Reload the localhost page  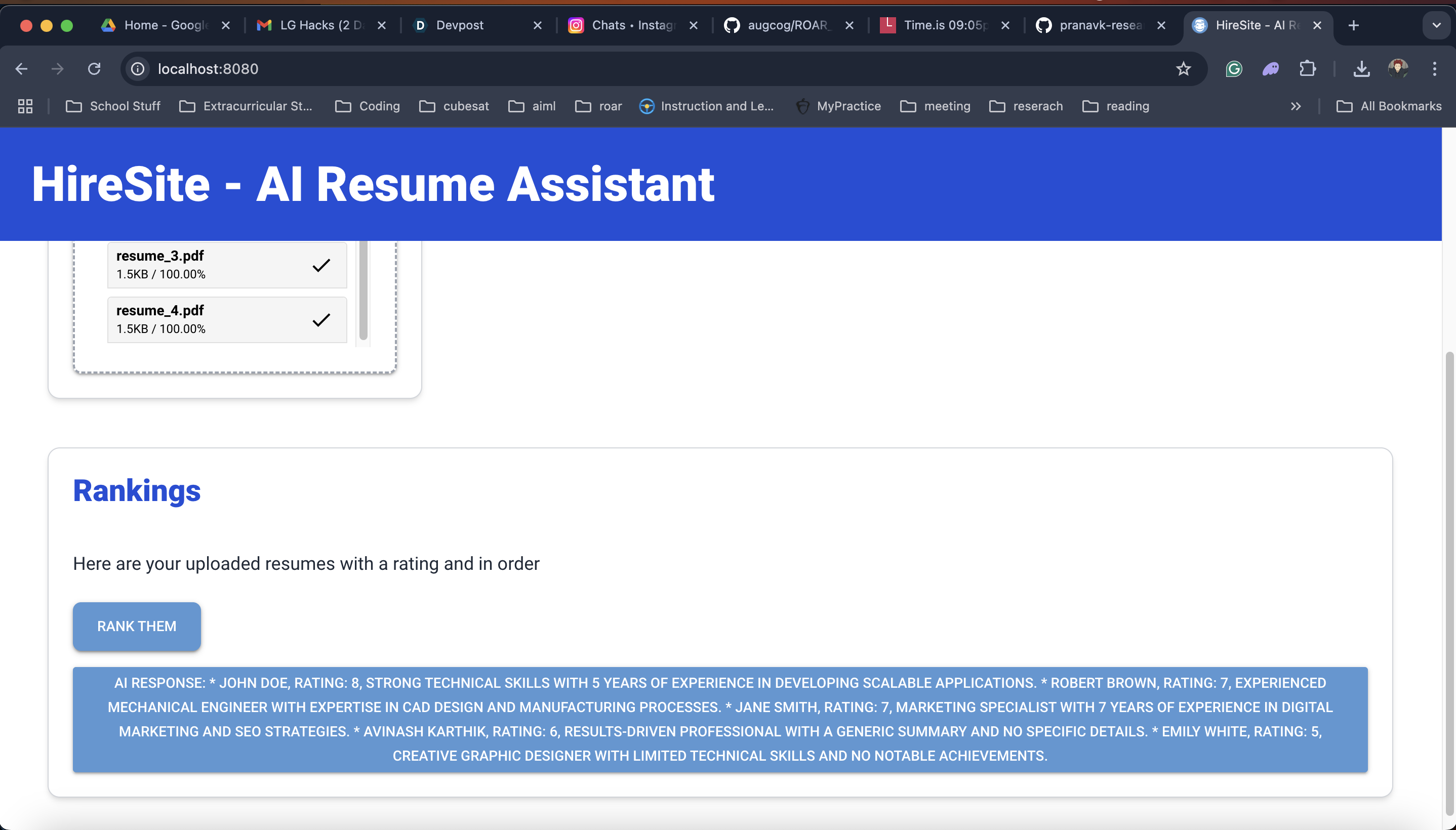[94, 69]
